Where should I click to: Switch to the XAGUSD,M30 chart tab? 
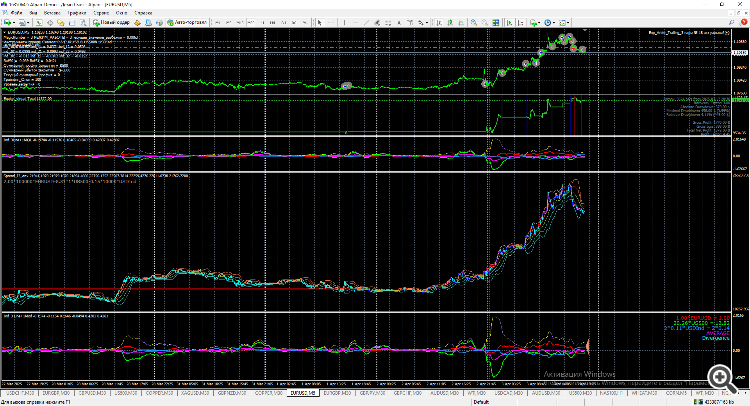coord(195,393)
